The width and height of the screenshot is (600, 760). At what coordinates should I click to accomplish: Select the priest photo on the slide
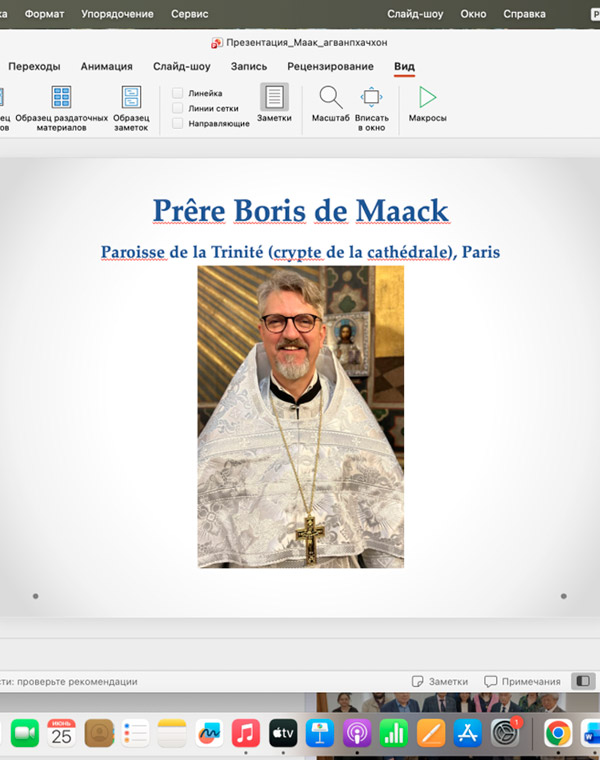tap(300, 417)
